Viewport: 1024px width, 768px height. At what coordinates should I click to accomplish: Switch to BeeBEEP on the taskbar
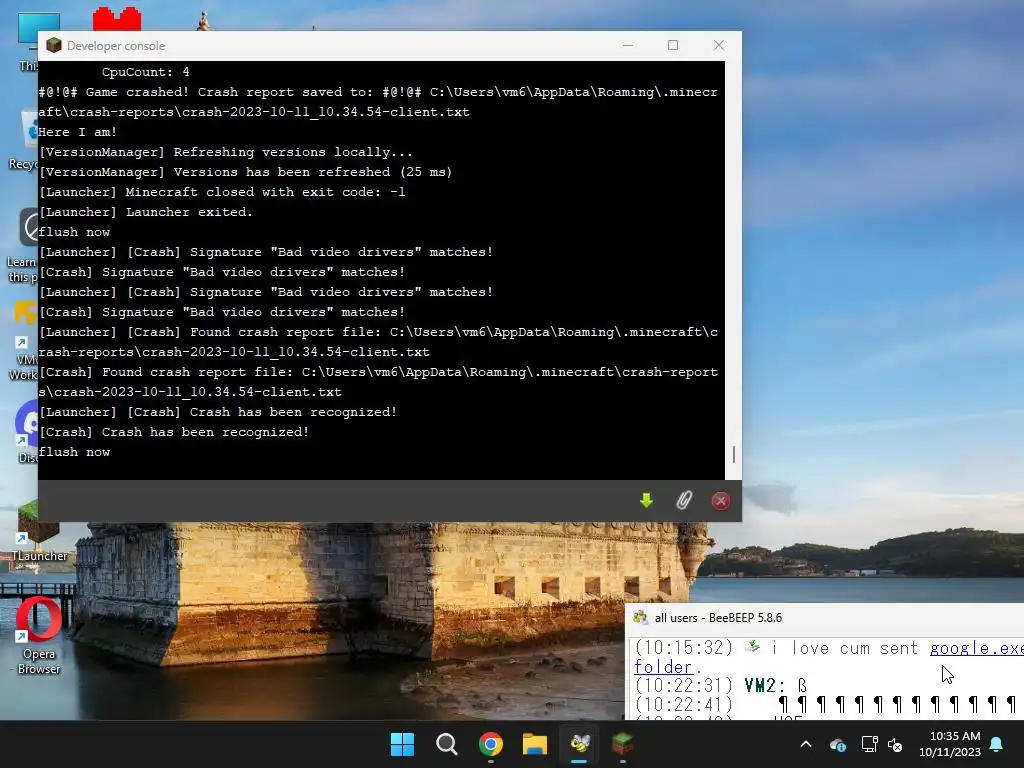[x=579, y=744]
